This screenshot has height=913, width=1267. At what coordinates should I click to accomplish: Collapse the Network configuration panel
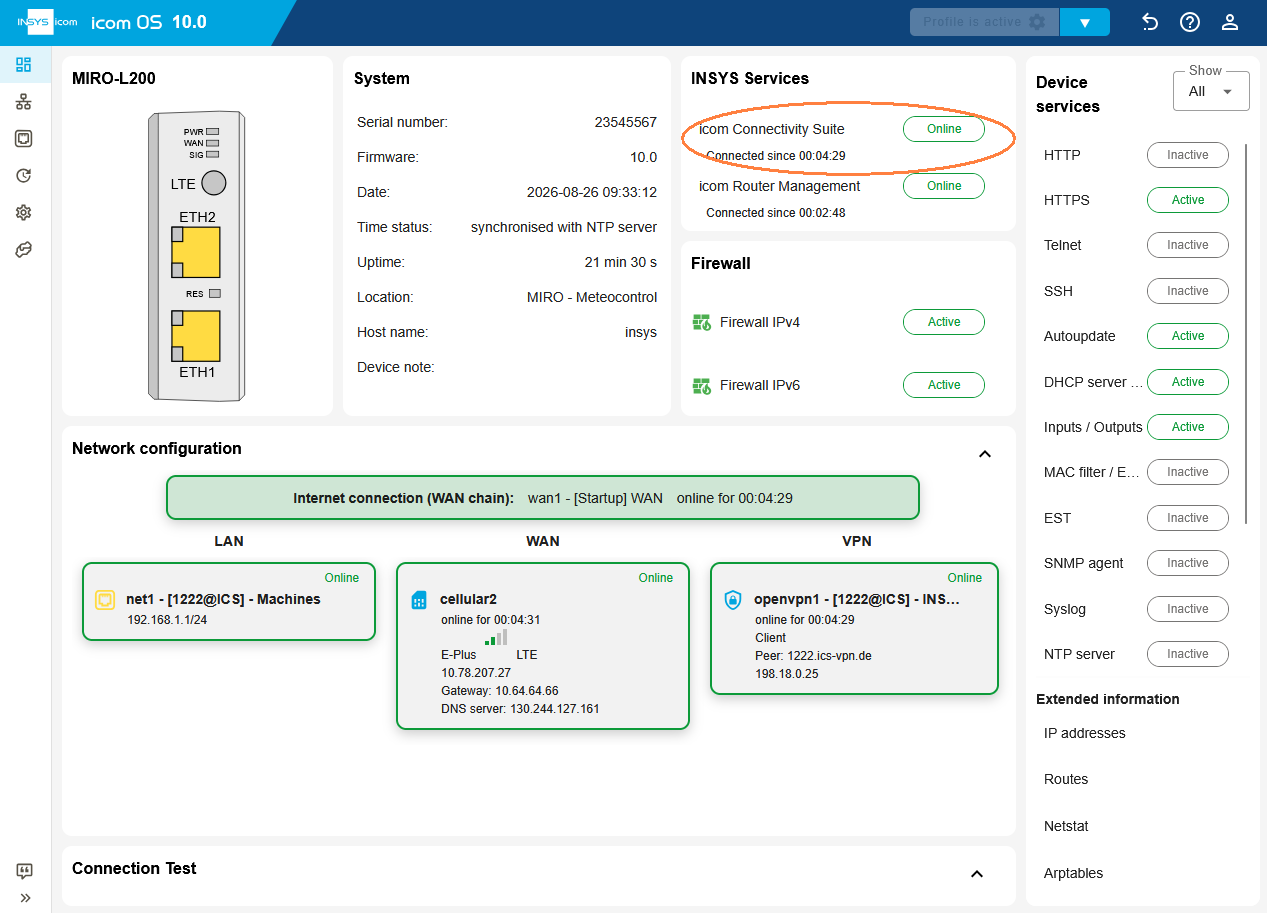click(984, 454)
